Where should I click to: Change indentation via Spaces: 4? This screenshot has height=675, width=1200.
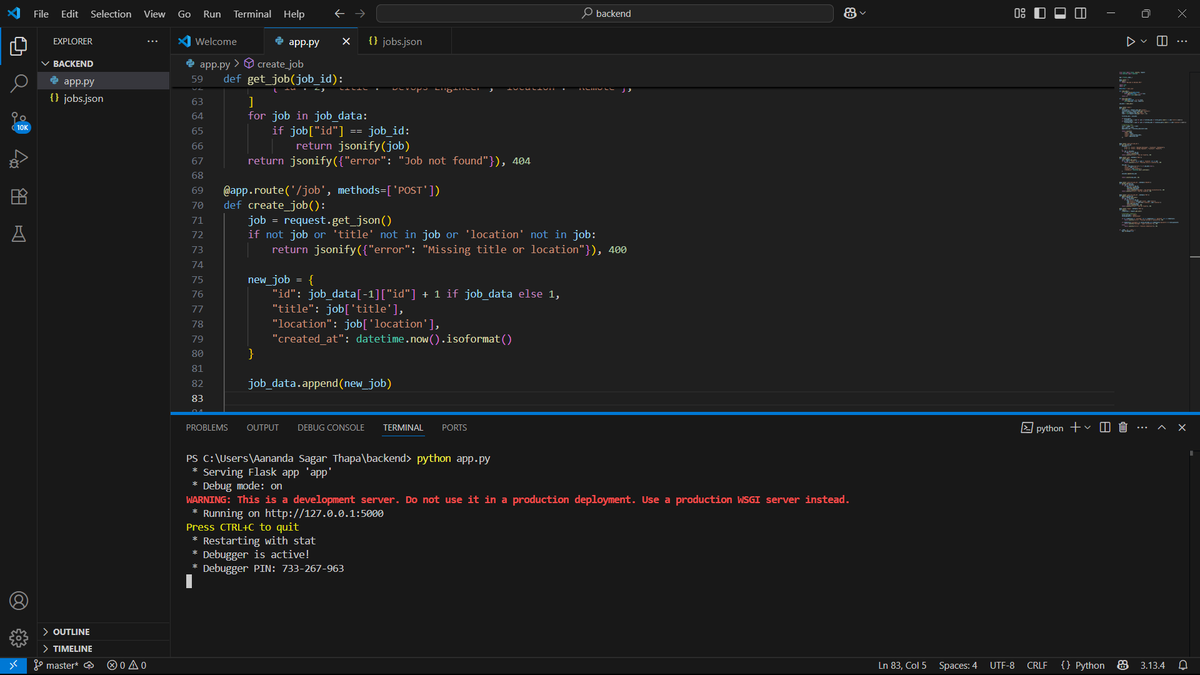click(x=958, y=665)
